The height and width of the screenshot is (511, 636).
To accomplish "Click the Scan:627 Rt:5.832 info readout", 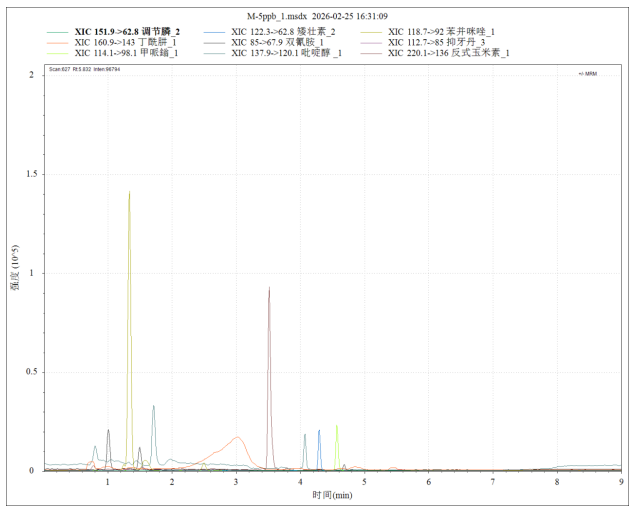I will tap(84, 69).
